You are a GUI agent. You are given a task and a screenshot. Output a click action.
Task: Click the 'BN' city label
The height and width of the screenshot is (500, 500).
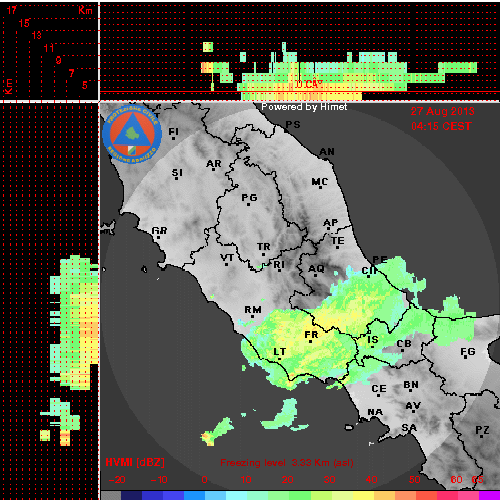411,385
